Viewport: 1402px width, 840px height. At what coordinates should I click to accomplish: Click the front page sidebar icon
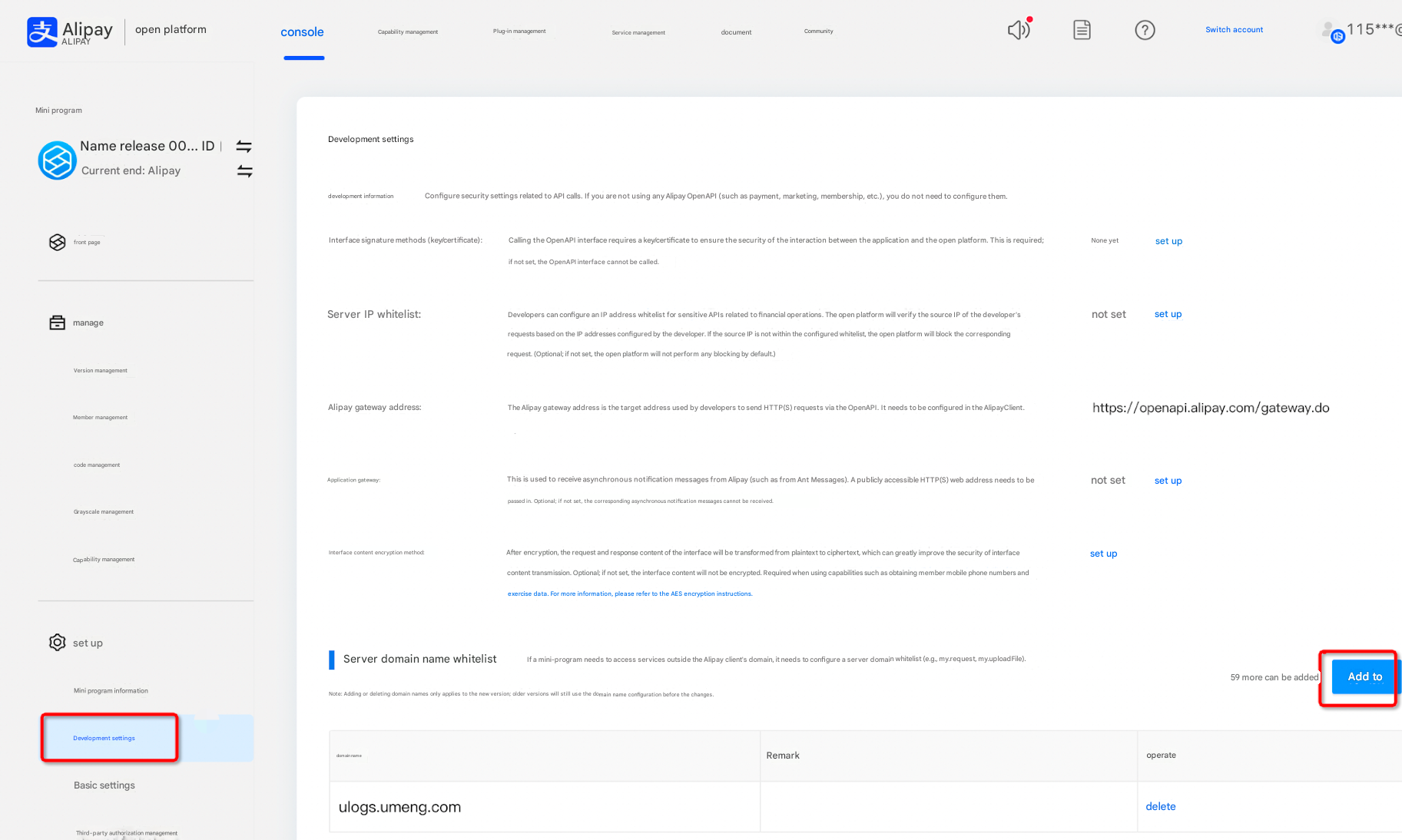[58, 242]
